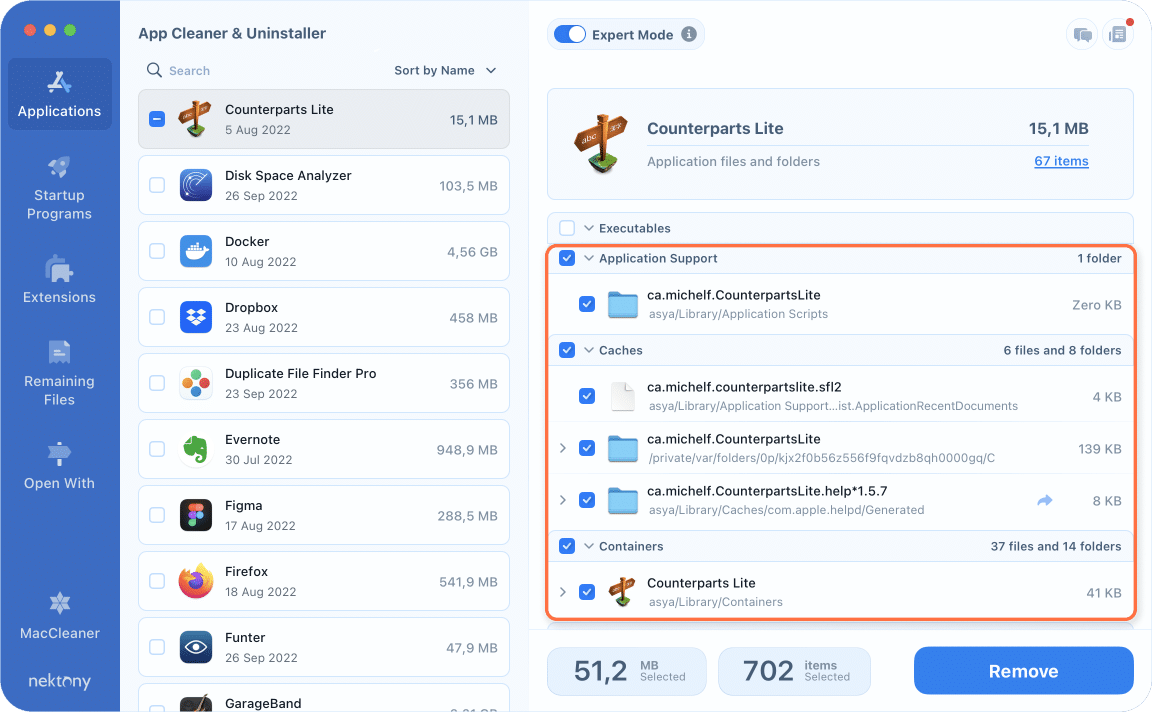The height and width of the screenshot is (712, 1152).
Task: Select the Dropbox app row
Action: click(x=324, y=317)
